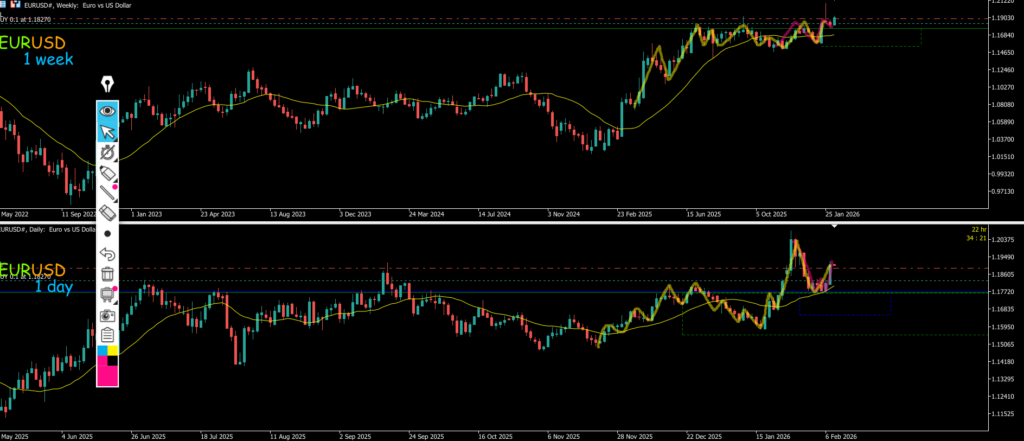Toggle the crossed-out pen tool

coord(108,152)
